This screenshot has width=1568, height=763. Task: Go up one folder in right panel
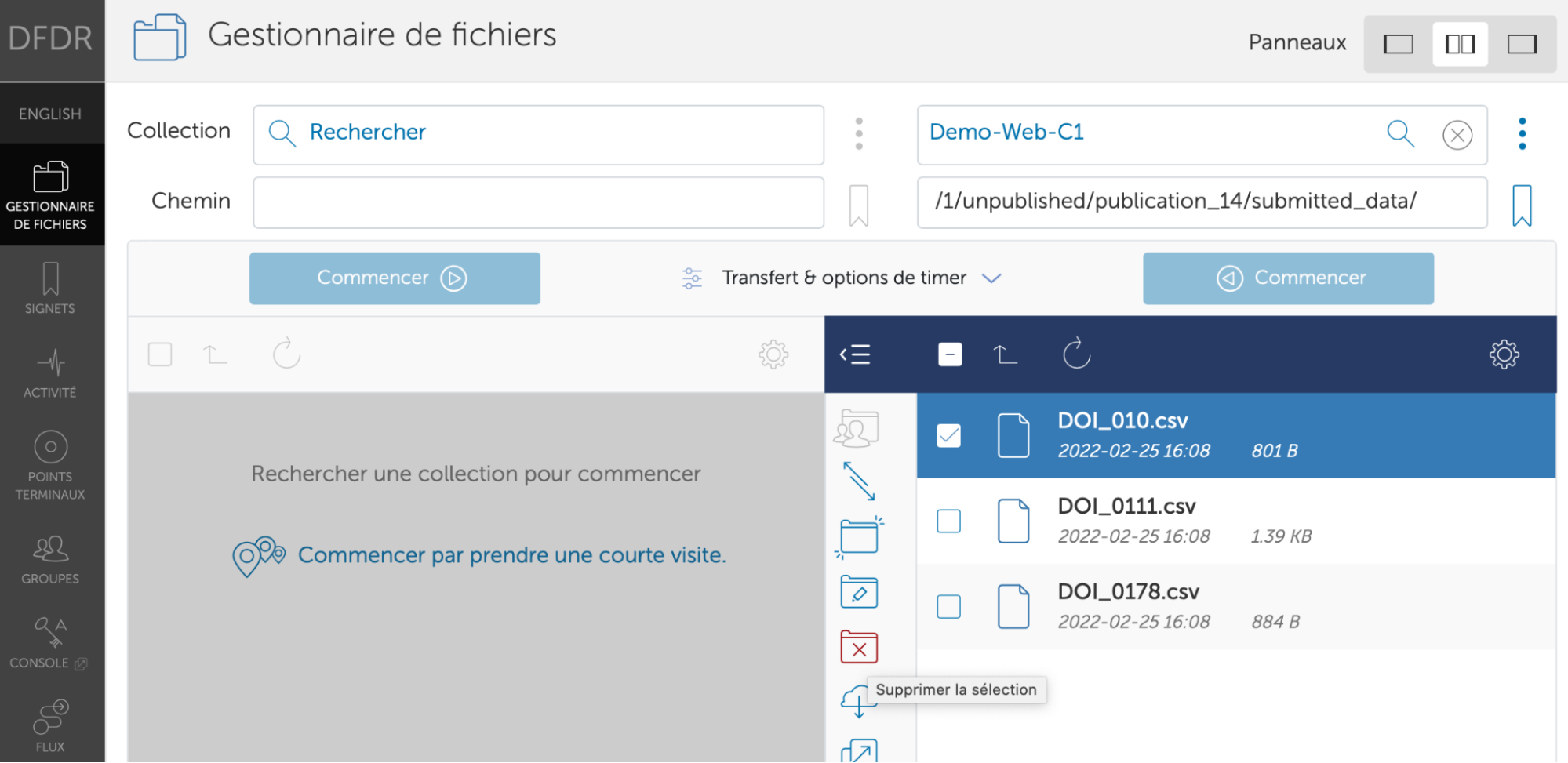coord(1005,354)
